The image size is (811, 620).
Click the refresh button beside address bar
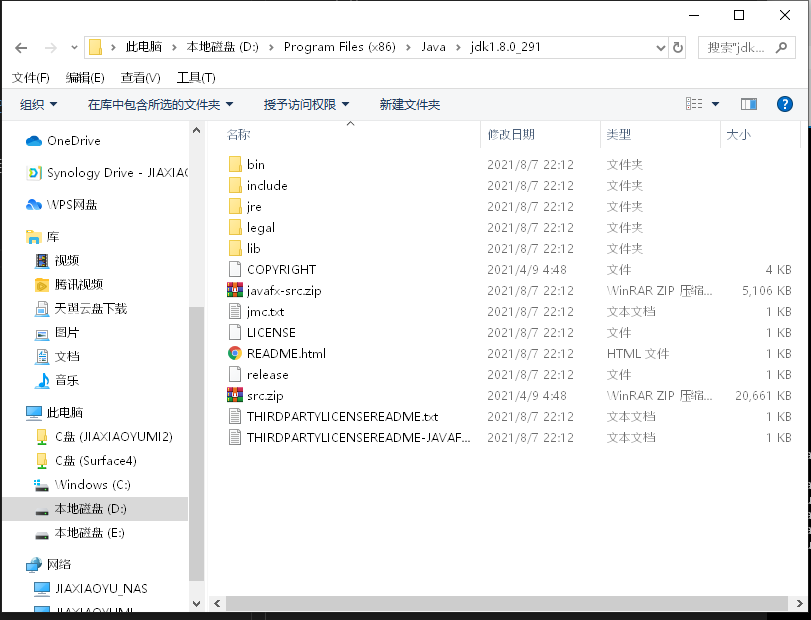click(x=678, y=48)
